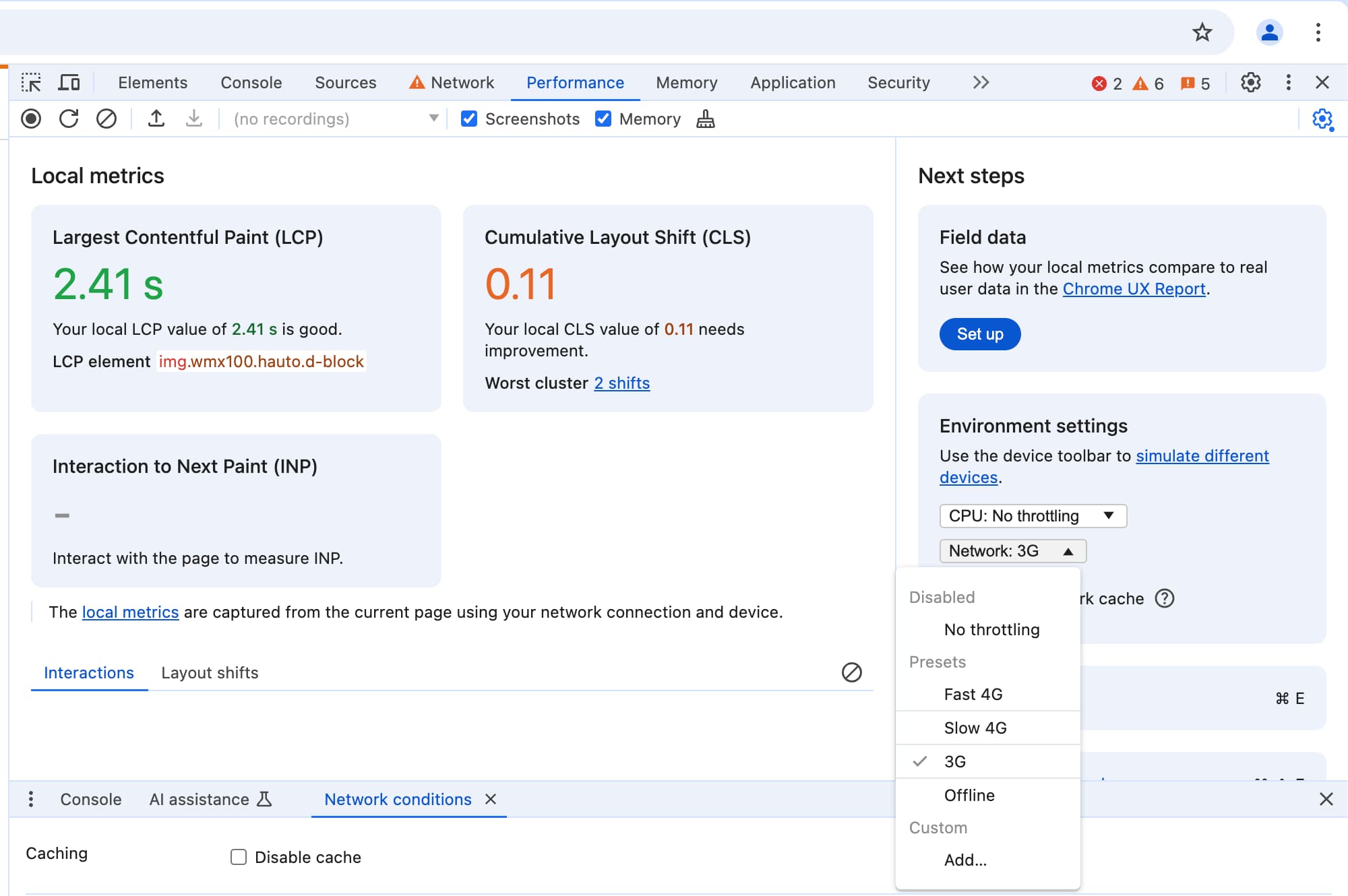Click the 2.41 s LCP value
This screenshot has height=896, width=1348.
pyautogui.click(x=108, y=284)
